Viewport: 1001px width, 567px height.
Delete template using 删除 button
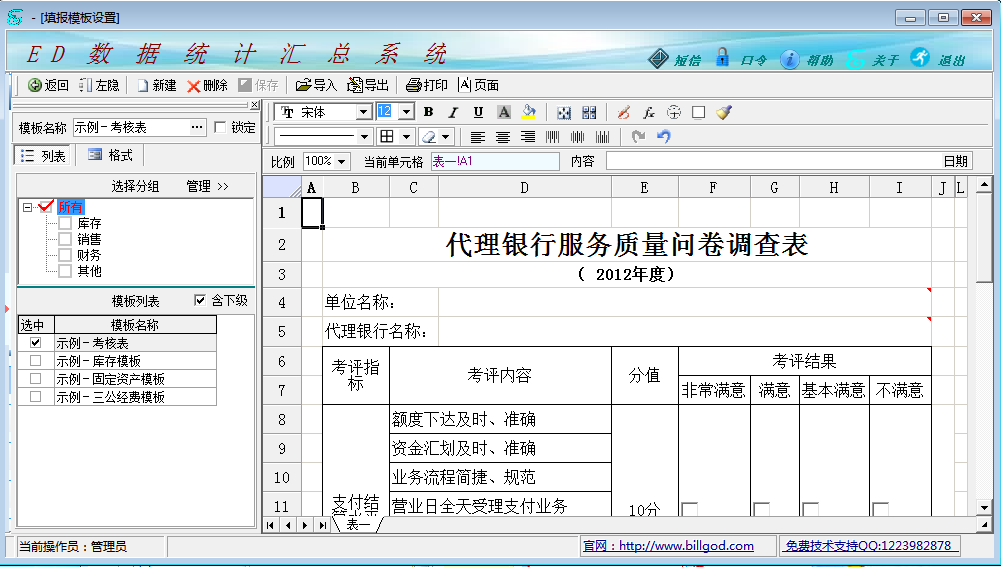207,85
